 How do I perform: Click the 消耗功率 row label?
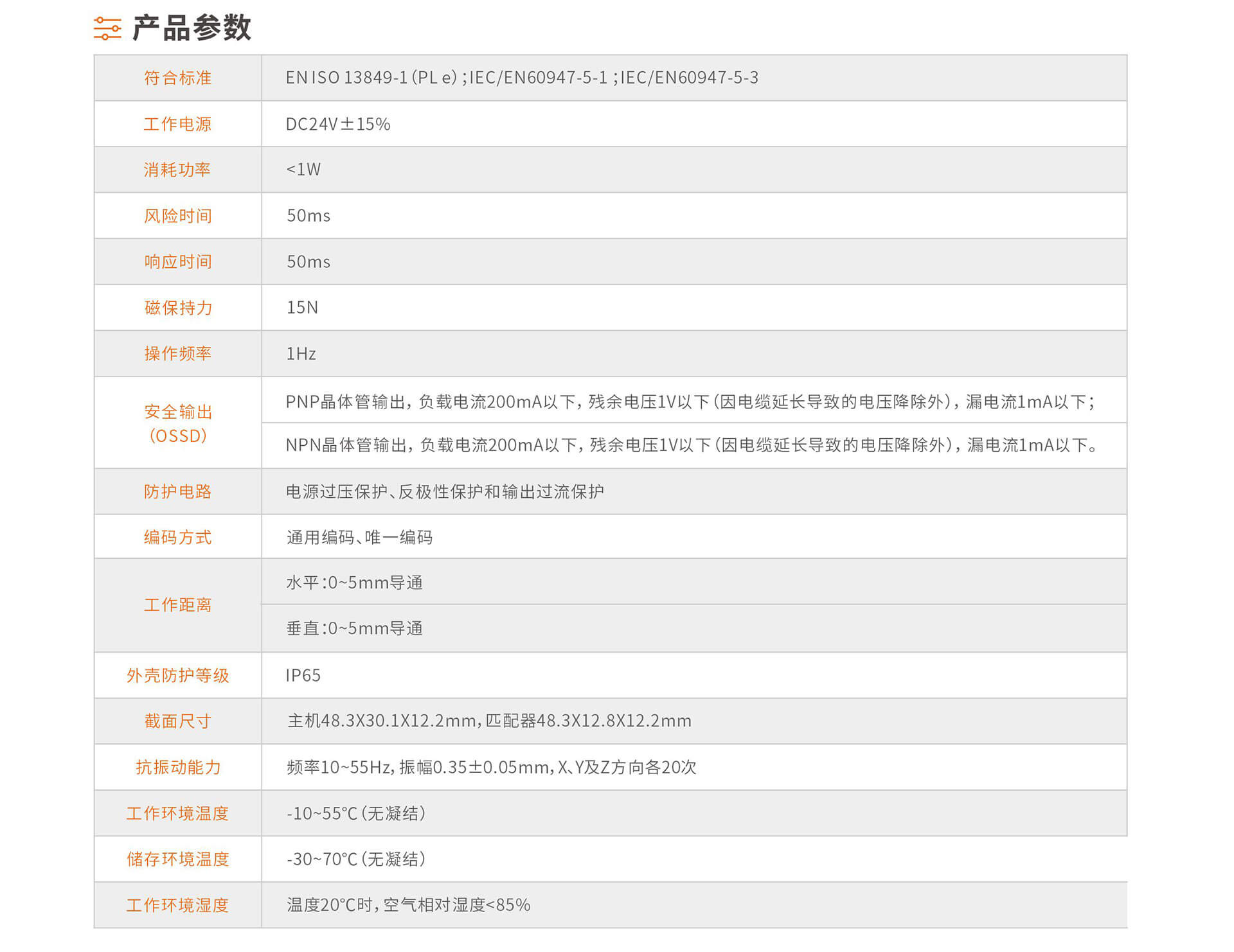(177, 170)
